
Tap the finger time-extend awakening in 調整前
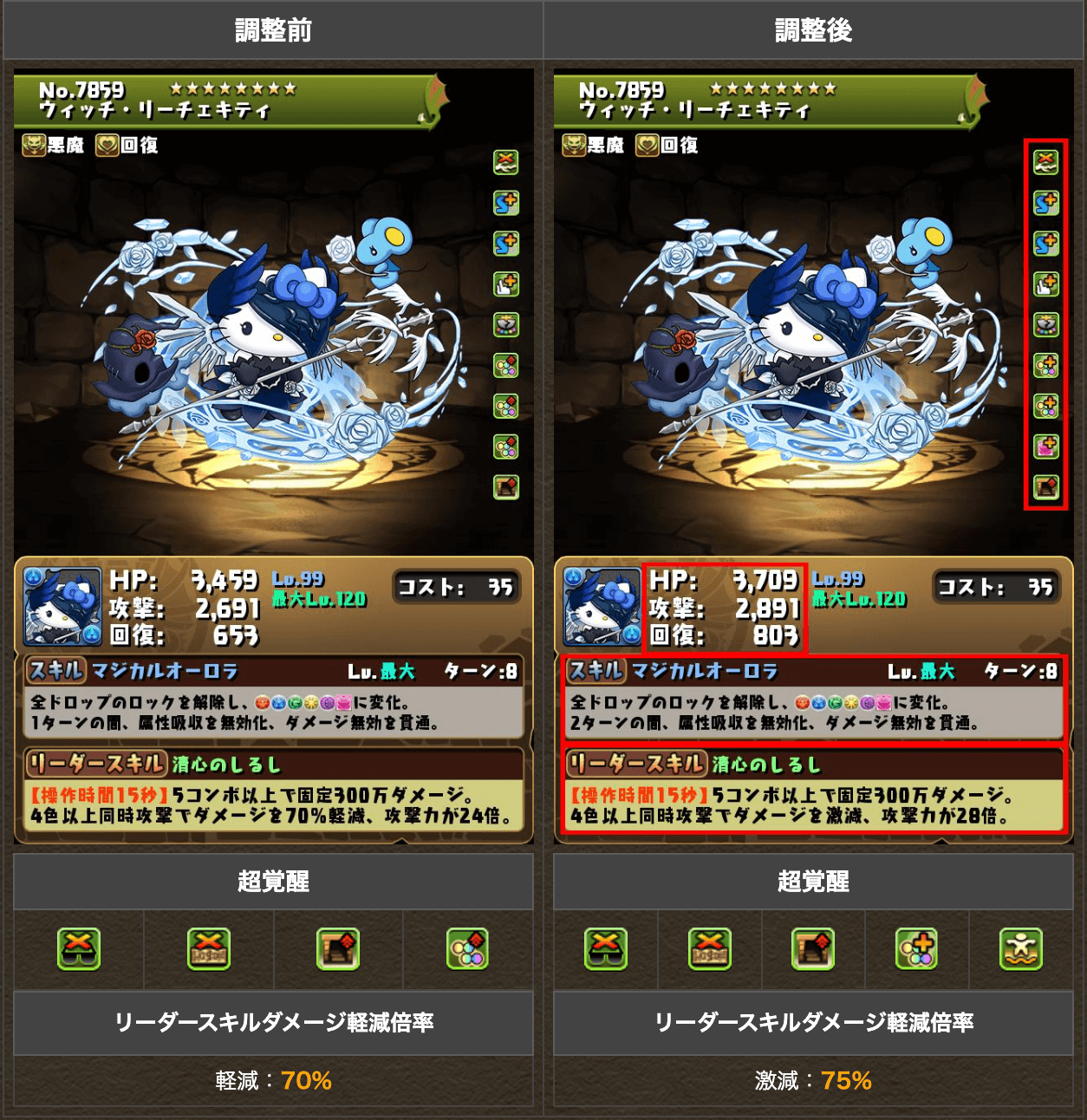click(506, 283)
